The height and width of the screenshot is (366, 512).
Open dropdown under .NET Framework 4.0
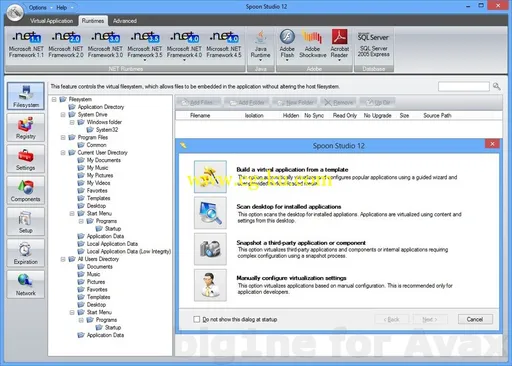(x=184, y=60)
